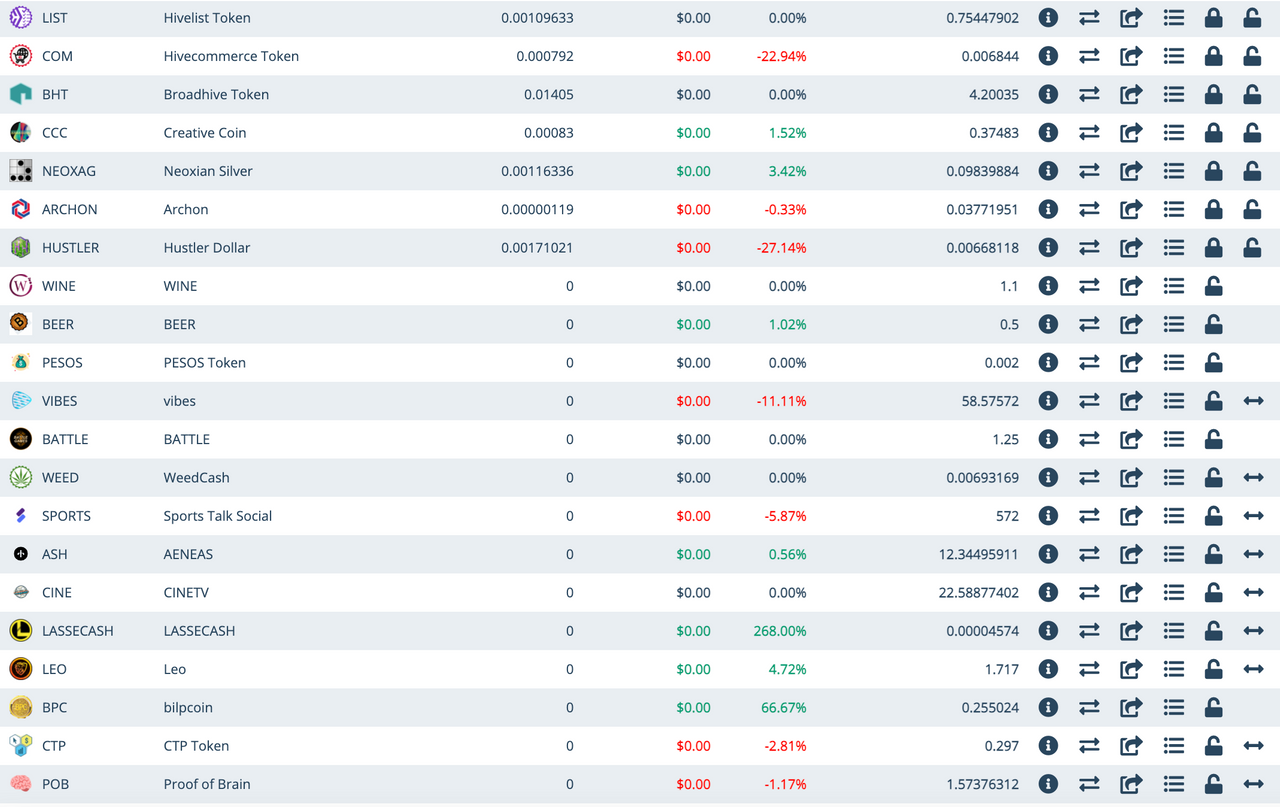Click double-headed arrow icon in LEO row

tap(1253, 669)
